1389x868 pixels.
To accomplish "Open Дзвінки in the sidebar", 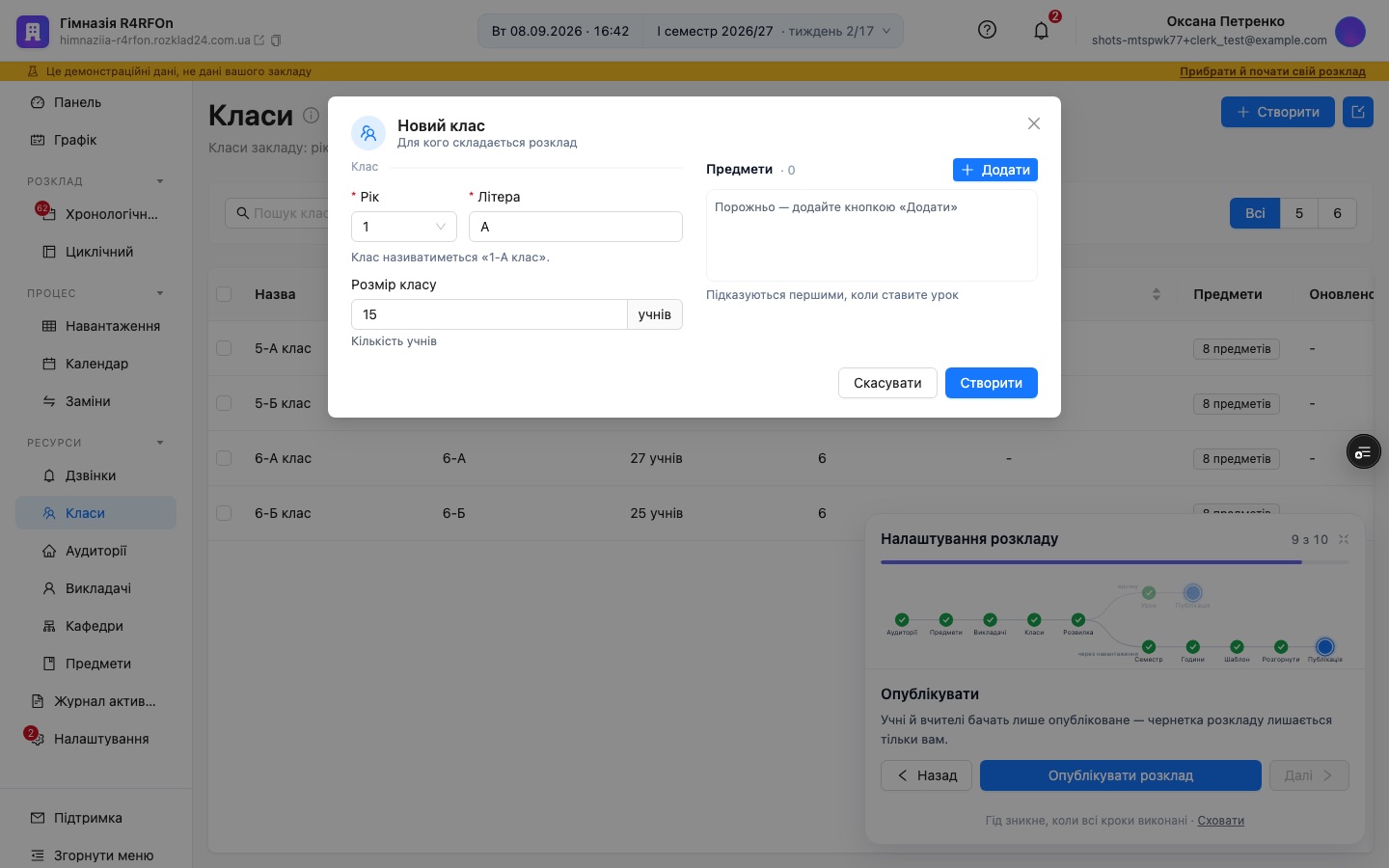I will 96,475.
